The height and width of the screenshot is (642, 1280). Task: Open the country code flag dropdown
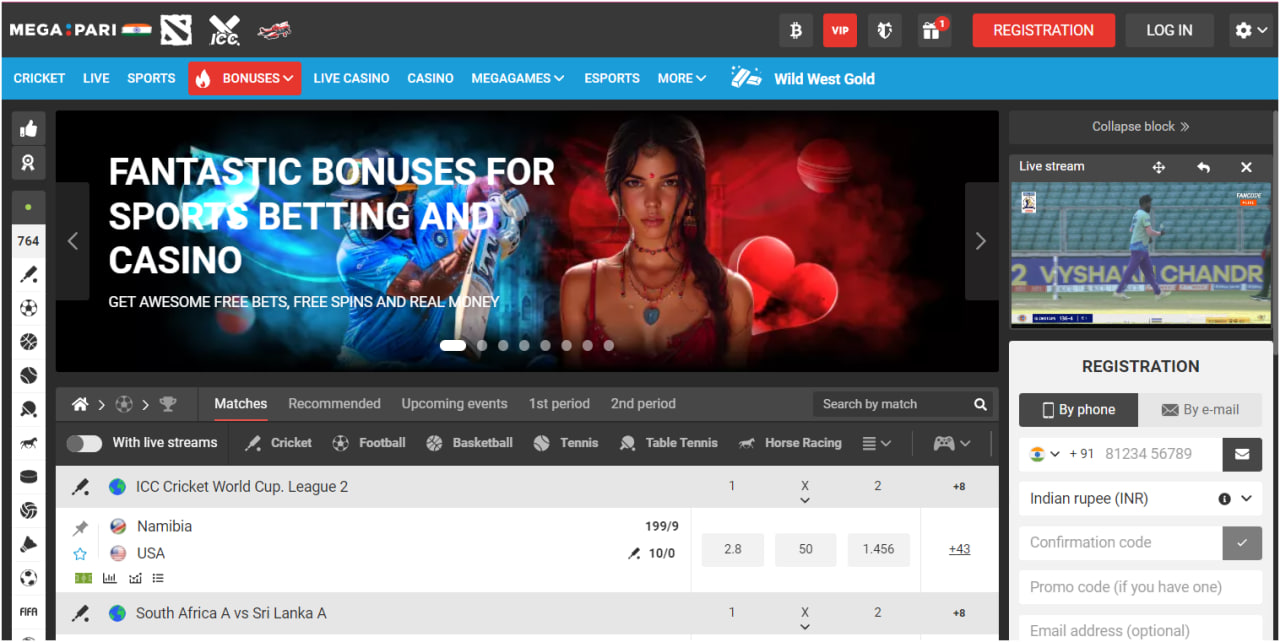tap(1044, 454)
